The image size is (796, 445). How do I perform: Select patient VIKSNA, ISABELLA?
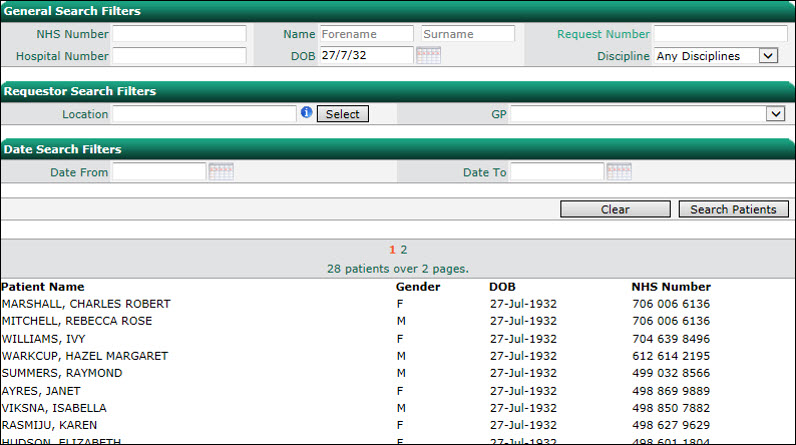click(54, 408)
